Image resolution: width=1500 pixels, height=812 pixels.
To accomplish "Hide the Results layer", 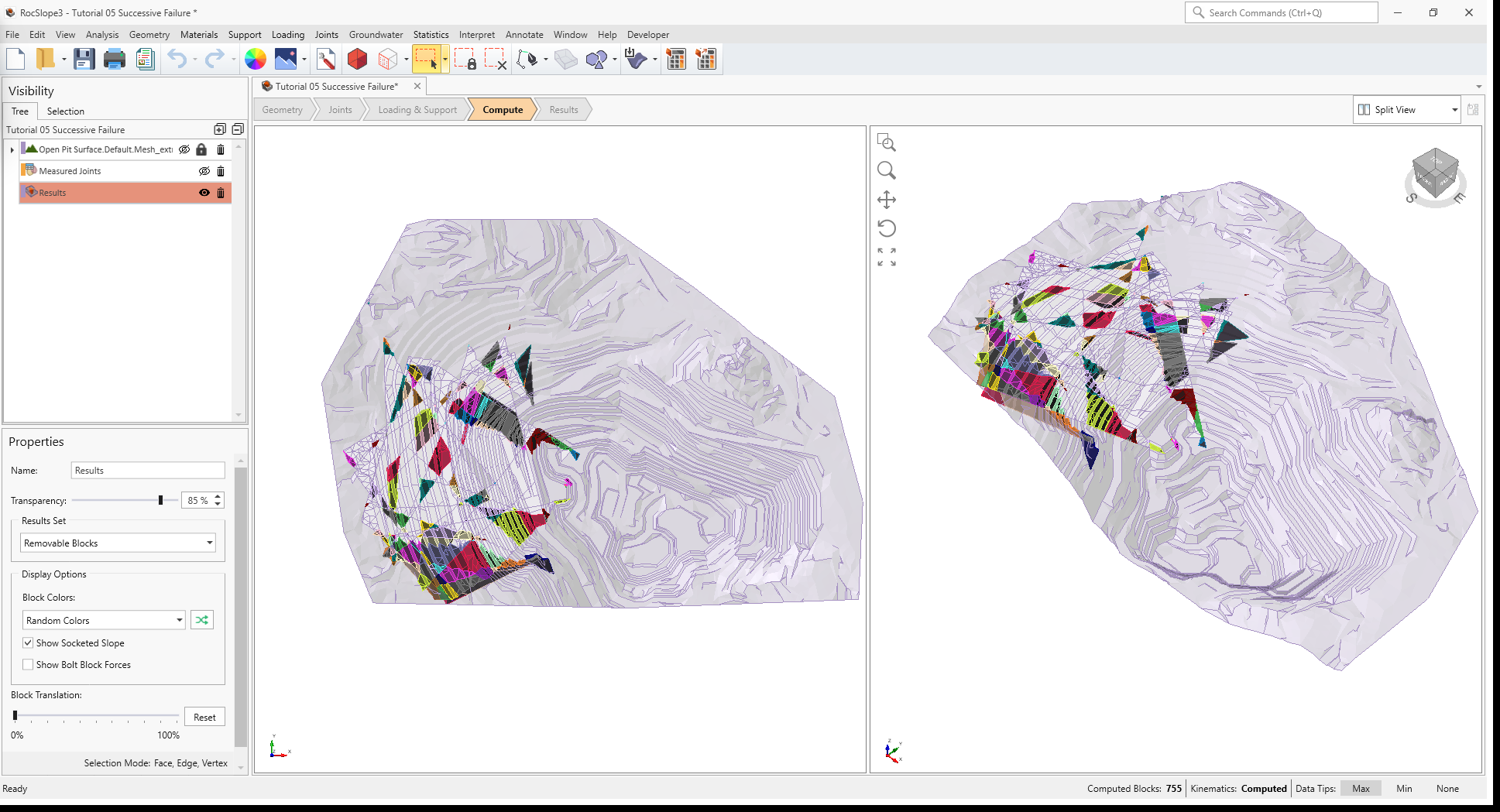I will 204,193.
